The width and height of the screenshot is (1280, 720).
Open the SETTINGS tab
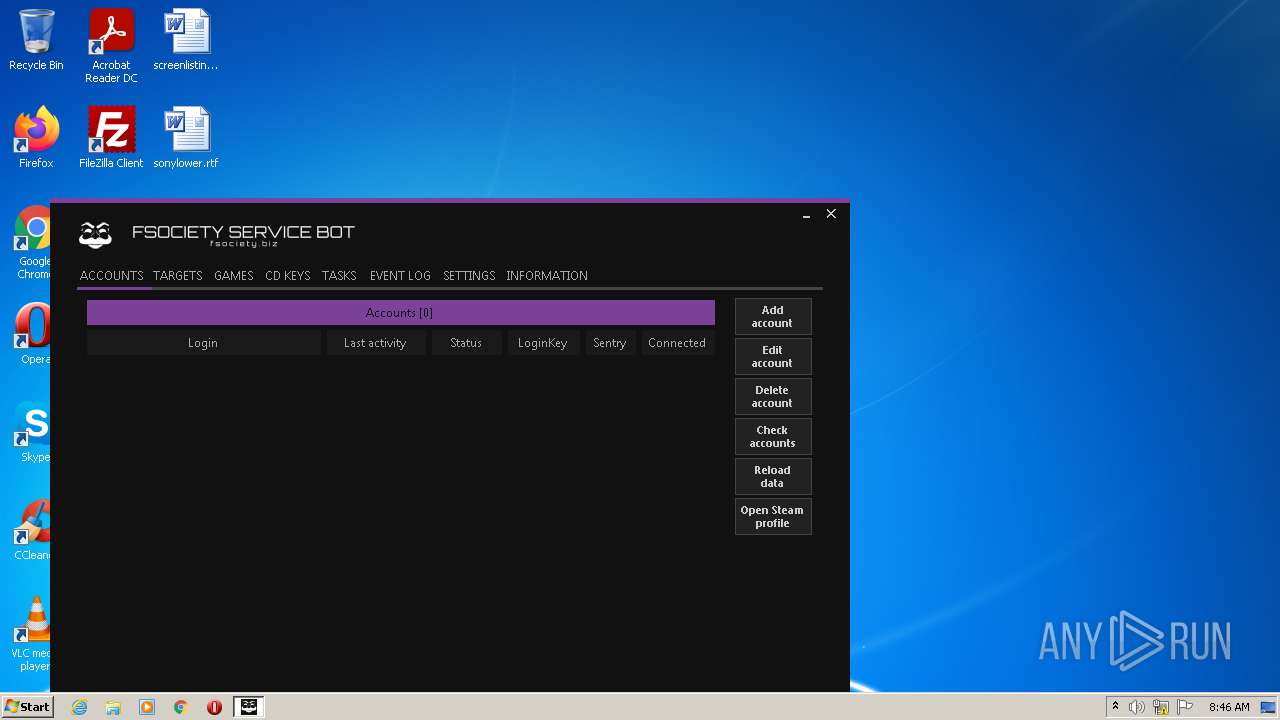[x=469, y=276]
